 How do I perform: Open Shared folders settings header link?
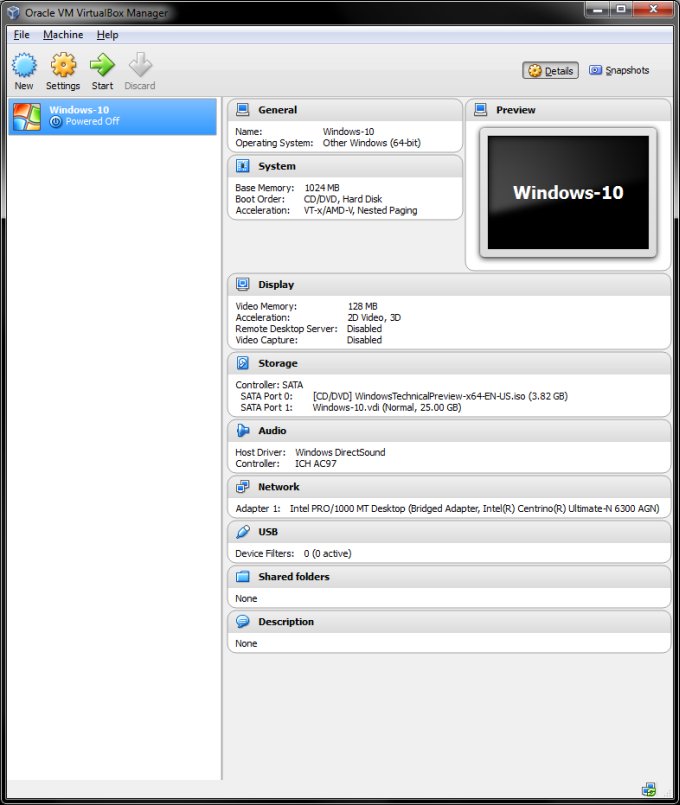pyautogui.click(x=294, y=577)
